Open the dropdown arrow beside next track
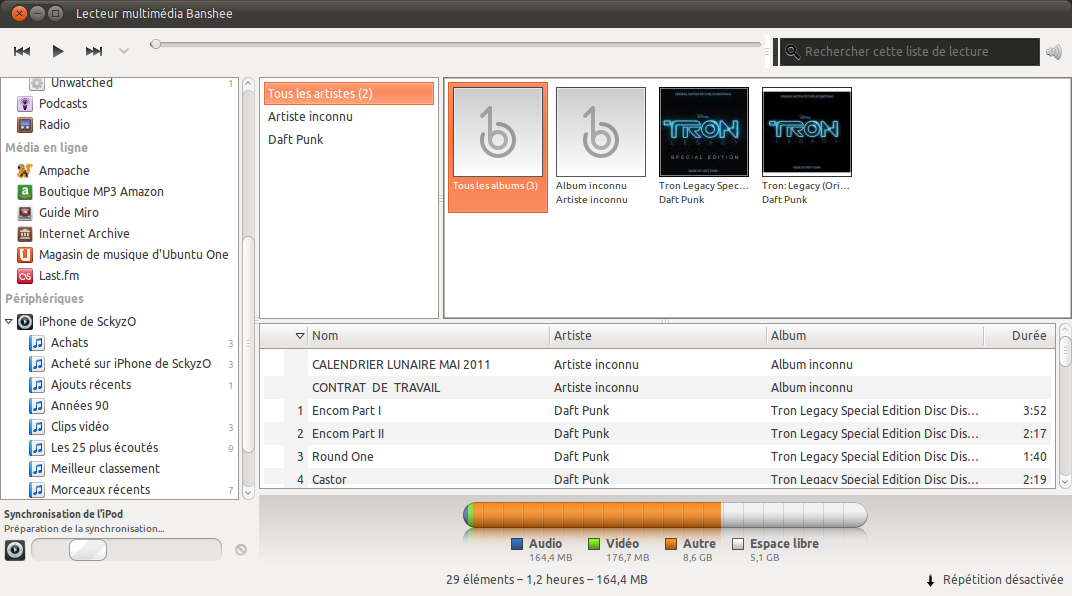Viewport: 1072px width, 596px height. (x=124, y=51)
